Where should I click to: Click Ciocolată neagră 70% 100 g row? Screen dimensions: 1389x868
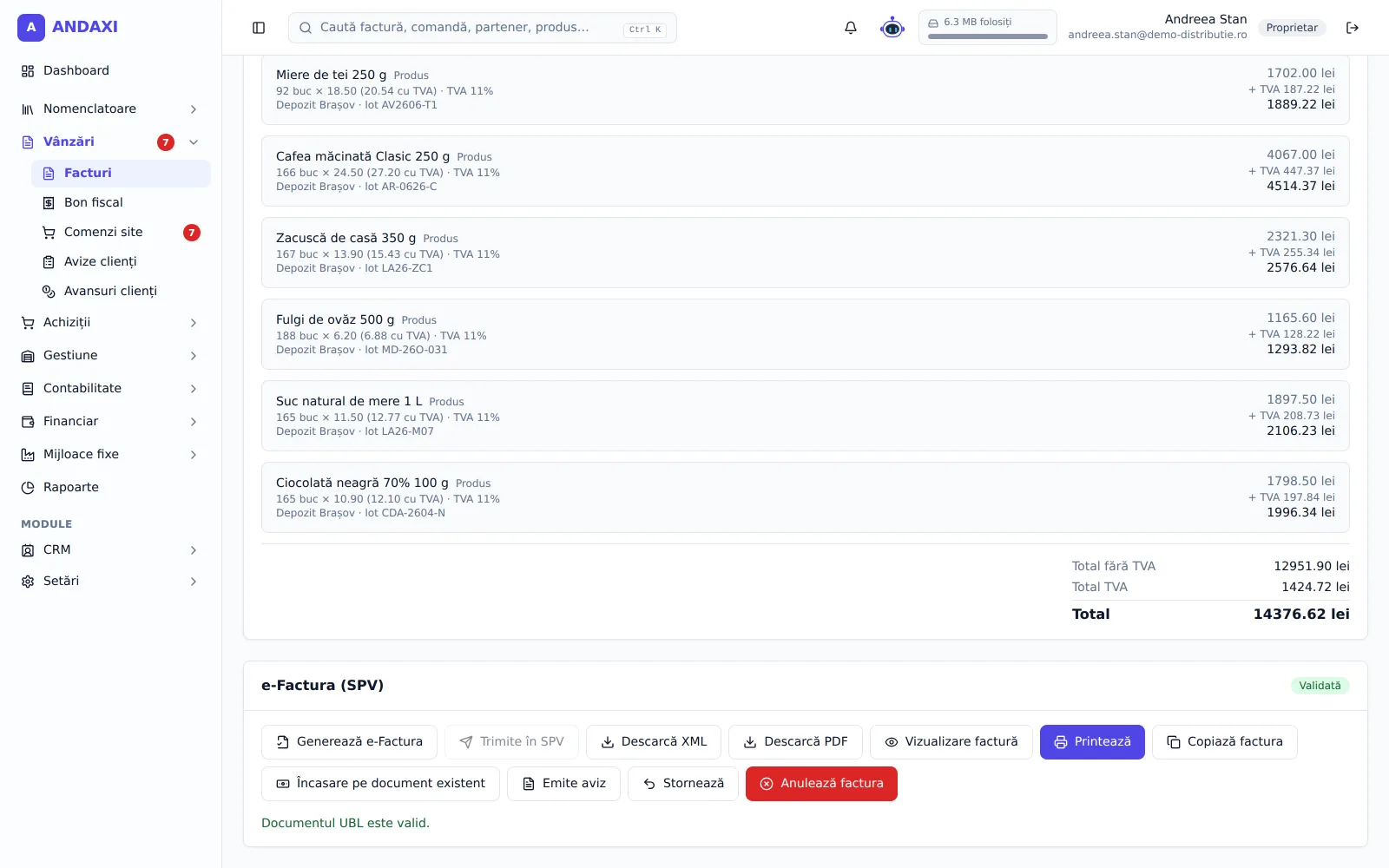coord(806,497)
